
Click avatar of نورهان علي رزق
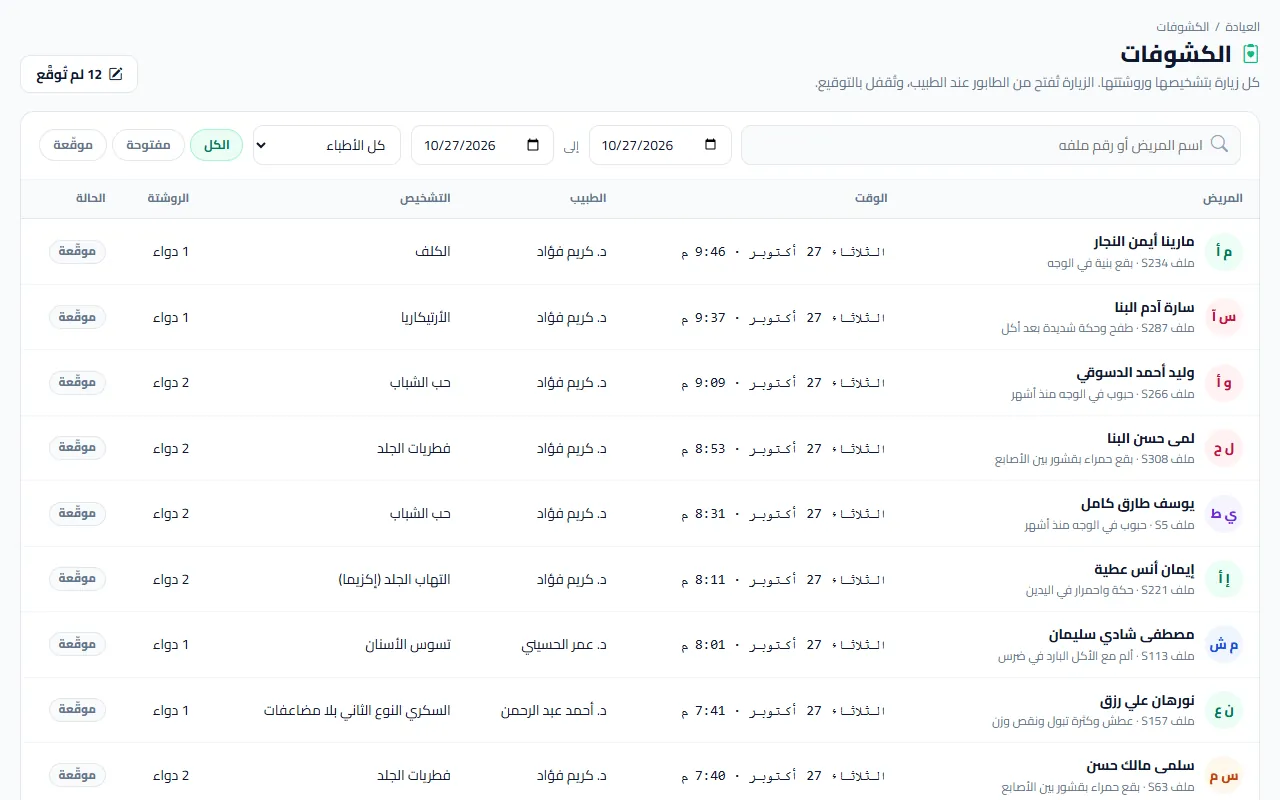[x=1224, y=711]
